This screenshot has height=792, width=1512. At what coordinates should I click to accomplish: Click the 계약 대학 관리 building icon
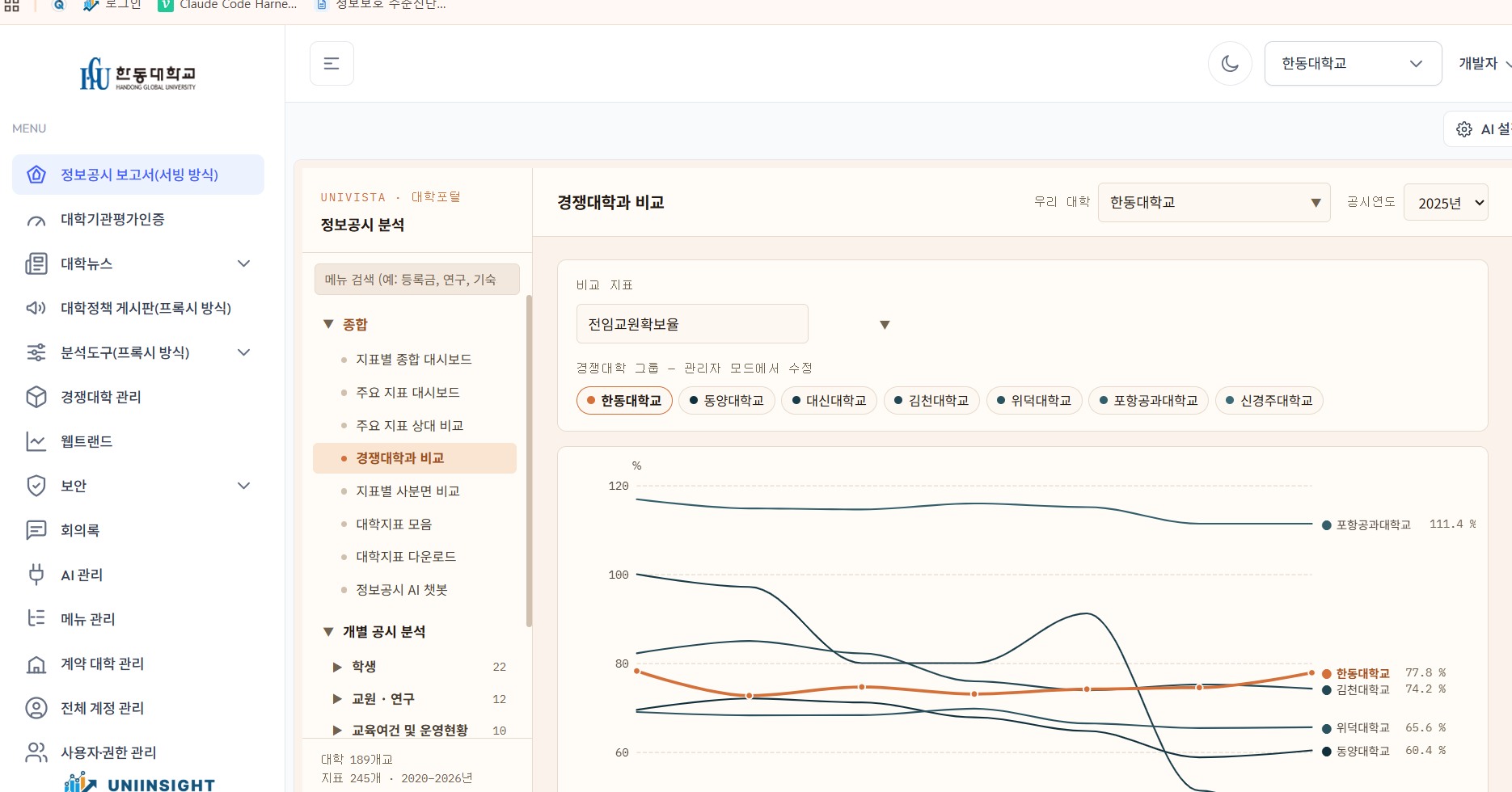pos(36,664)
